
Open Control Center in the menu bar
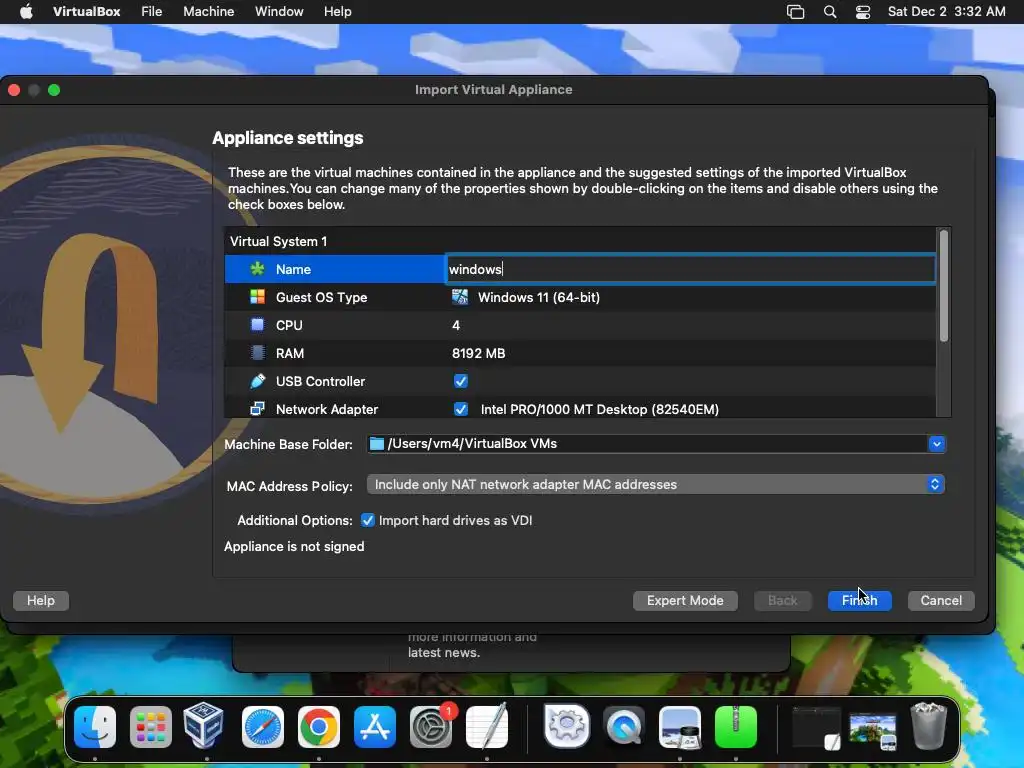point(863,12)
